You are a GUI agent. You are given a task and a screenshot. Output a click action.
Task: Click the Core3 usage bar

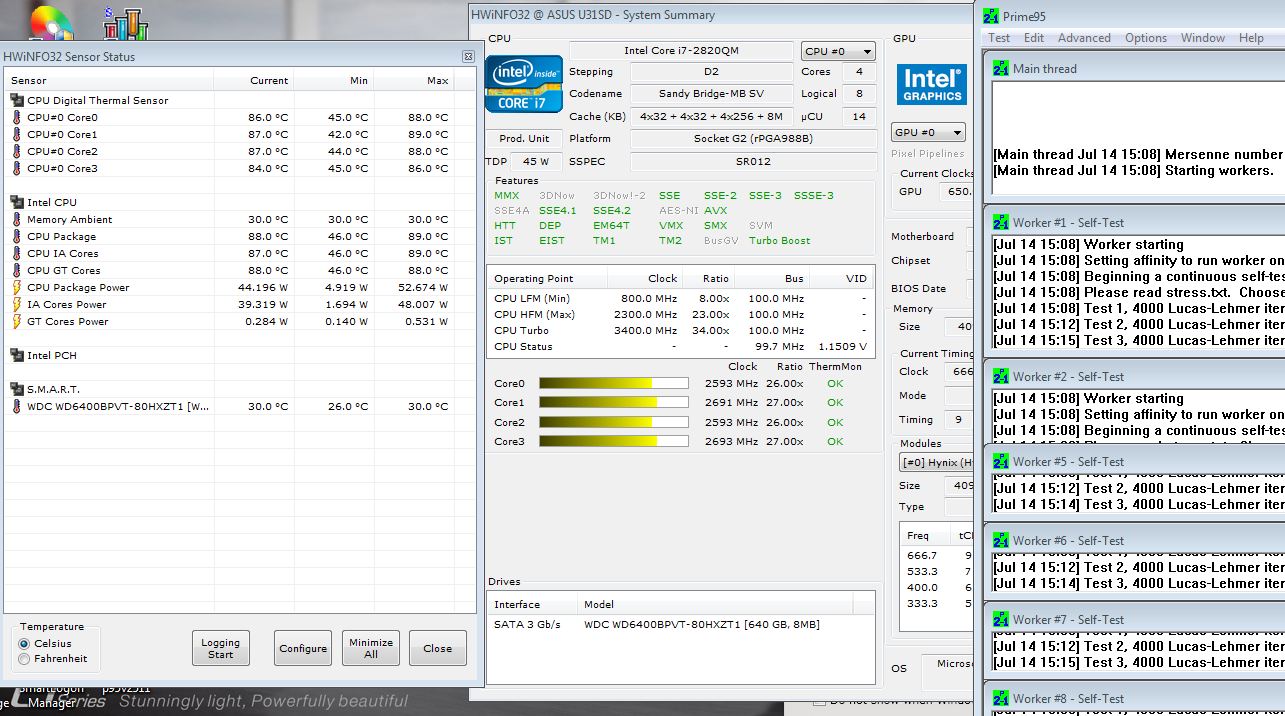click(614, 441)
